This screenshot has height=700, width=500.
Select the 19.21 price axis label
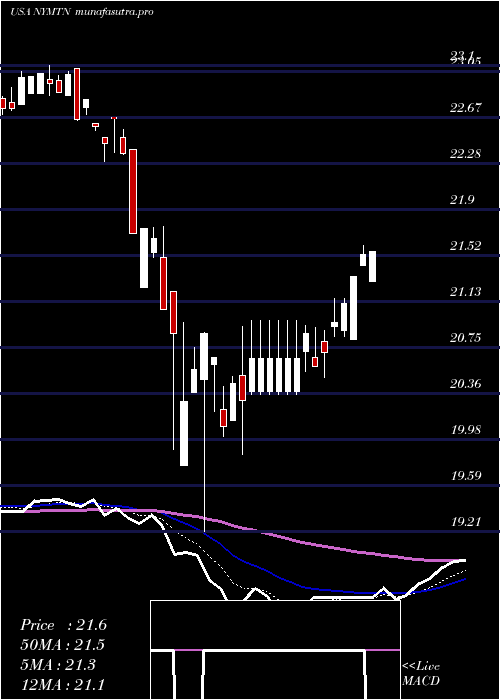[x=466, y=522]
